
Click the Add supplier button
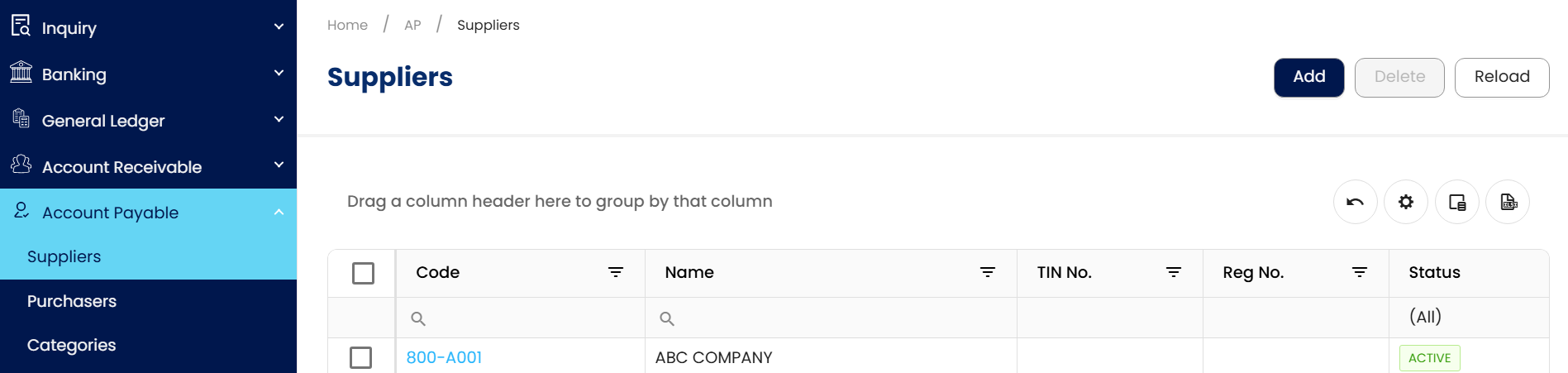(1308, 77)
